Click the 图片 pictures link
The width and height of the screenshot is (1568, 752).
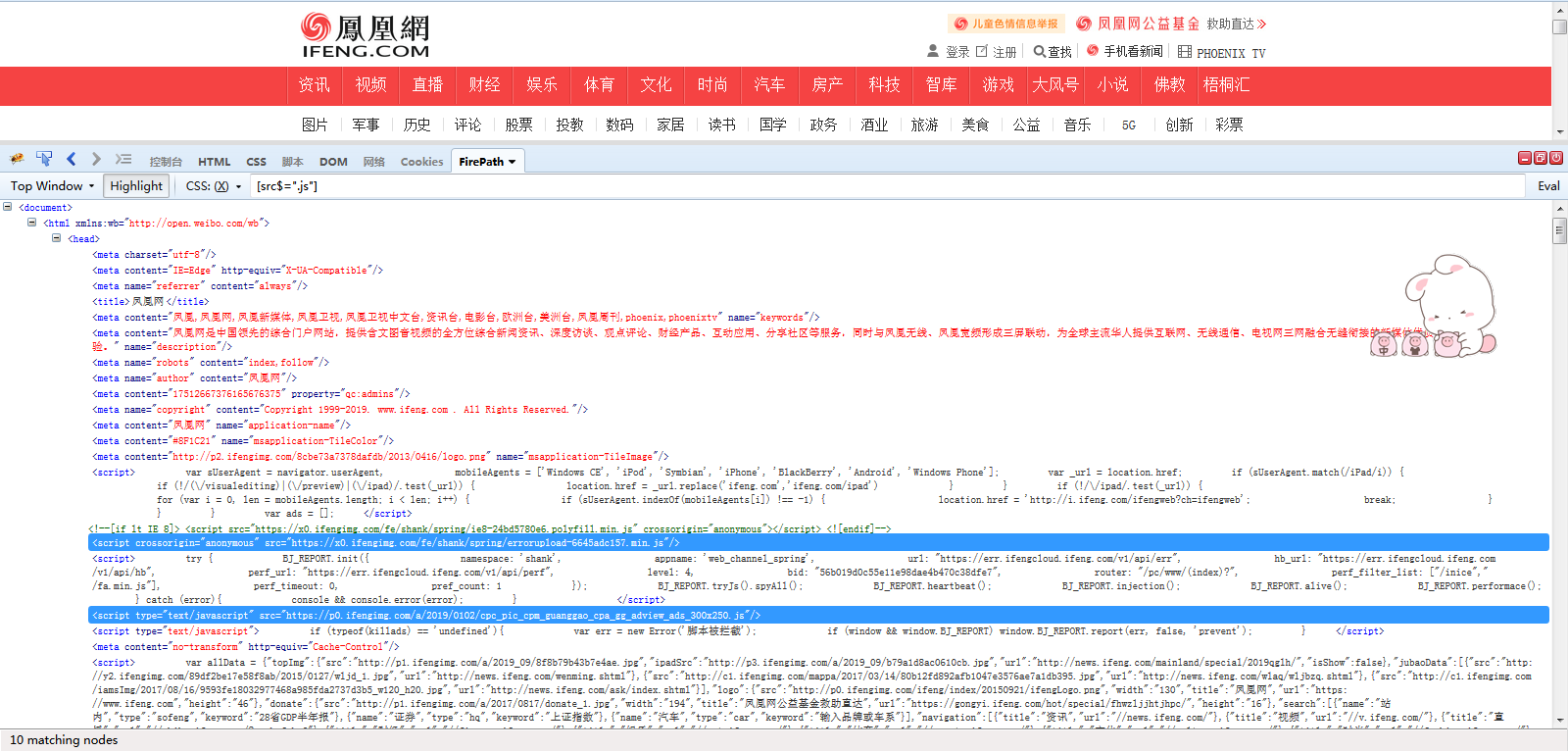coord(315,125)
